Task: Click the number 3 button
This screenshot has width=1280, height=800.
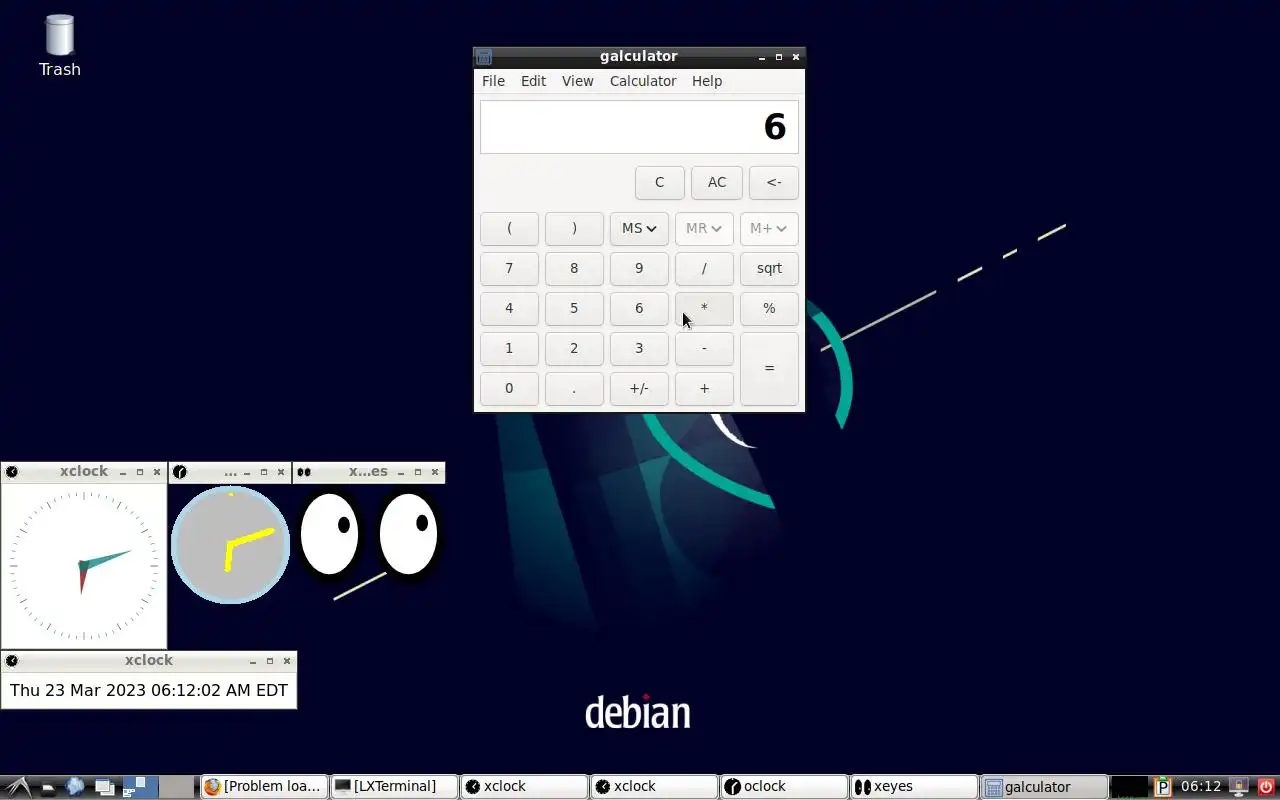Action: point(639,348)
